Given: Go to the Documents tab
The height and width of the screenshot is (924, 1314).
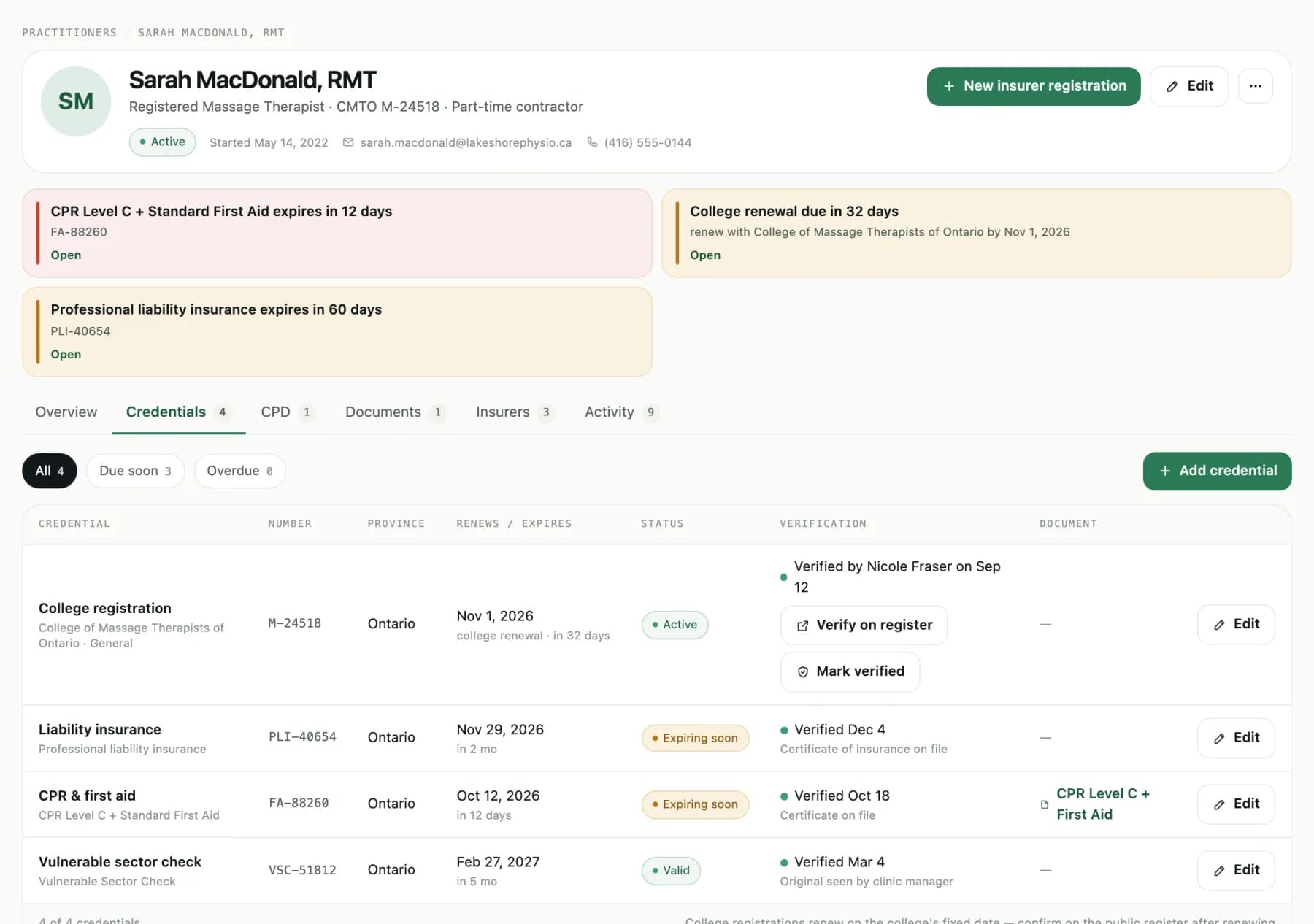Looking at the screenshot, I should point(395,412).
